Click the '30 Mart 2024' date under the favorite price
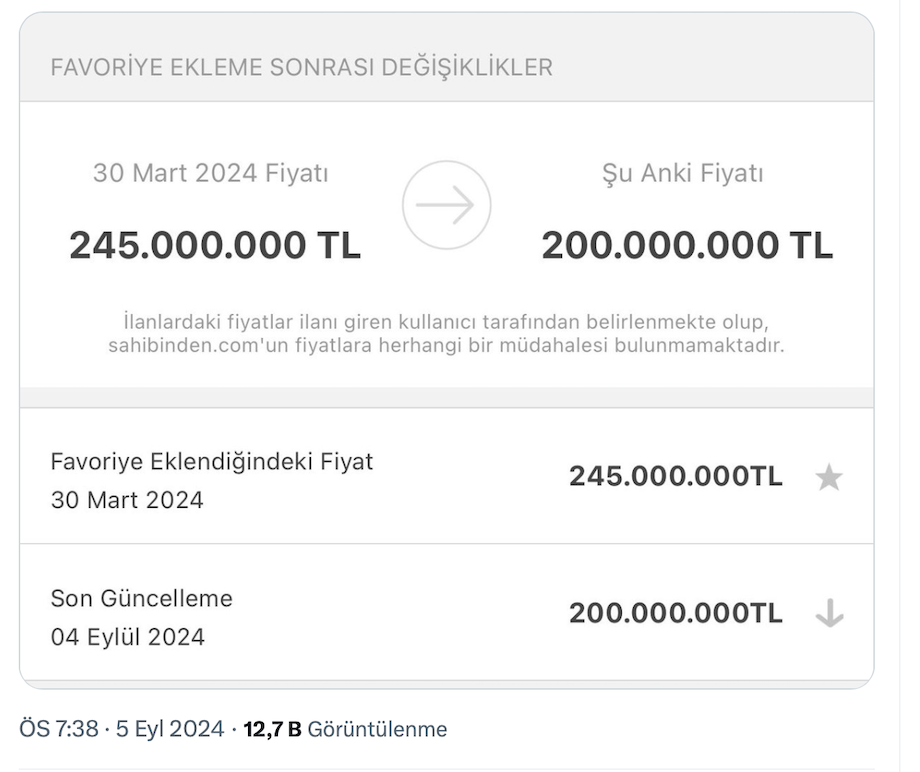This screenshot has width=920, height=772. (127, 500)
